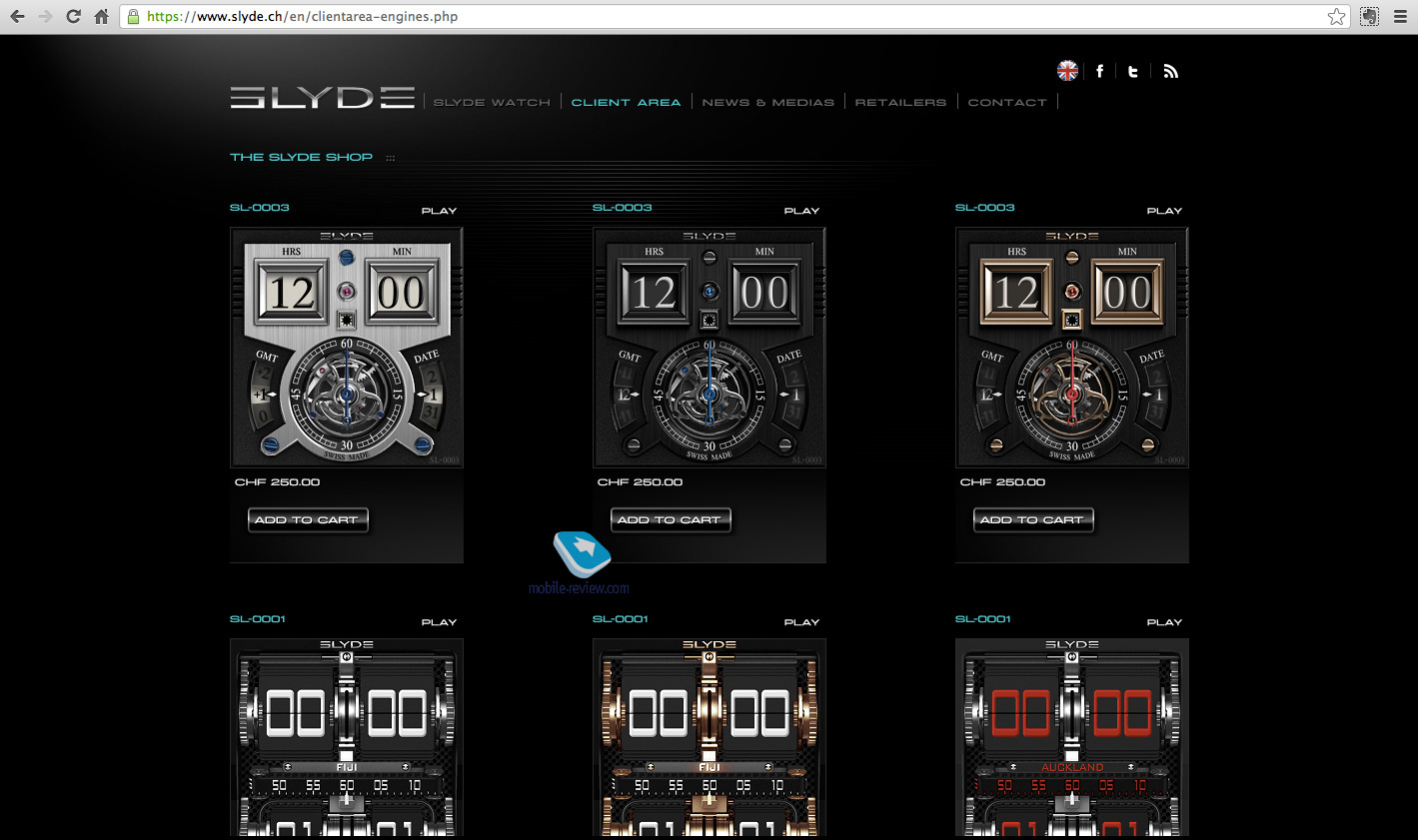
Task: Click the CHF 250.00 price under silver face
Action: click(x=277, y=482)
